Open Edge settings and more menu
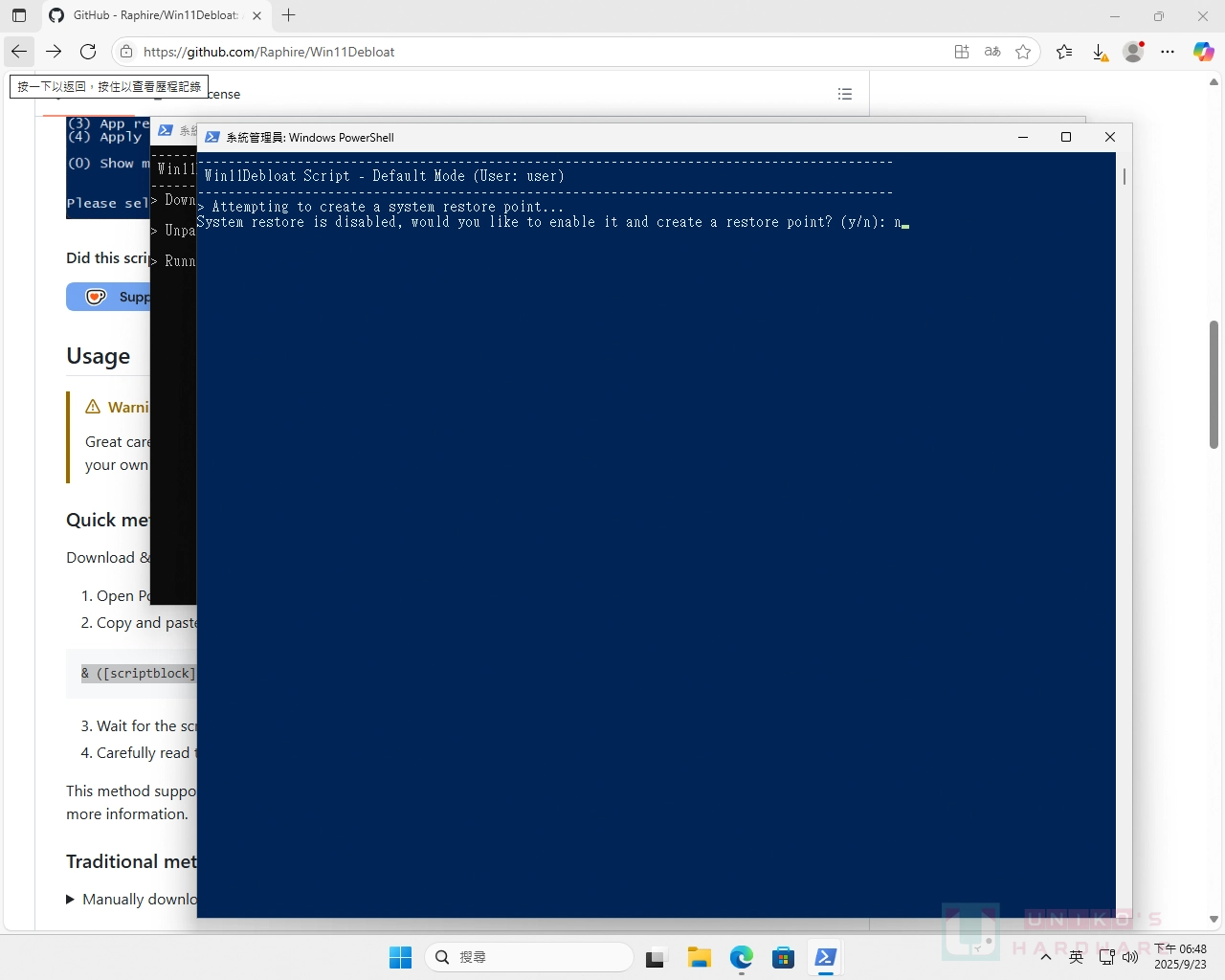Image resolution: width=1225 pixels, height=980 pixels. [x=1168, y=52]
